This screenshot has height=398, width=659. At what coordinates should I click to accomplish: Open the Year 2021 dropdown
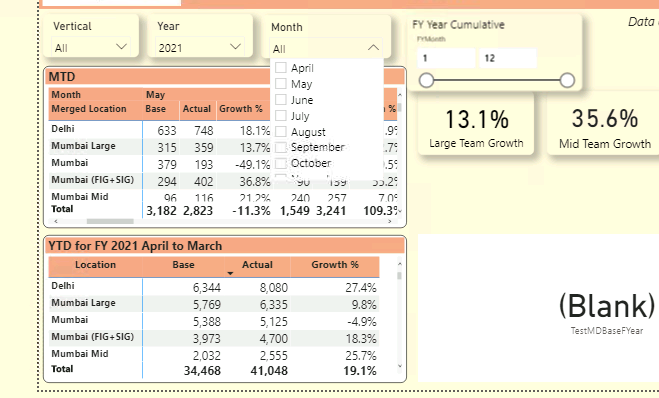tap(199, 47)
